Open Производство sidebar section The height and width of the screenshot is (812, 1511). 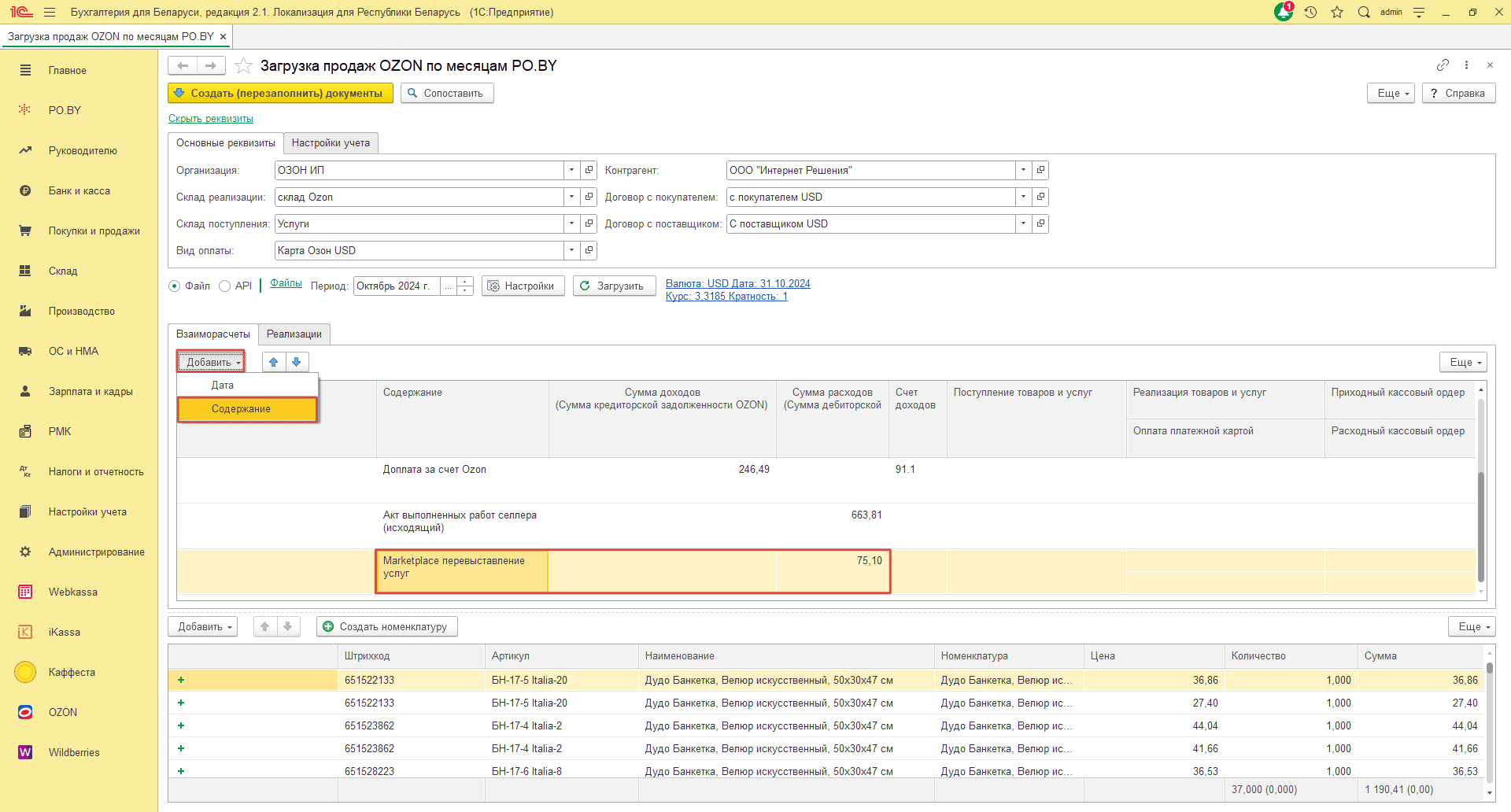pos(81,311)
